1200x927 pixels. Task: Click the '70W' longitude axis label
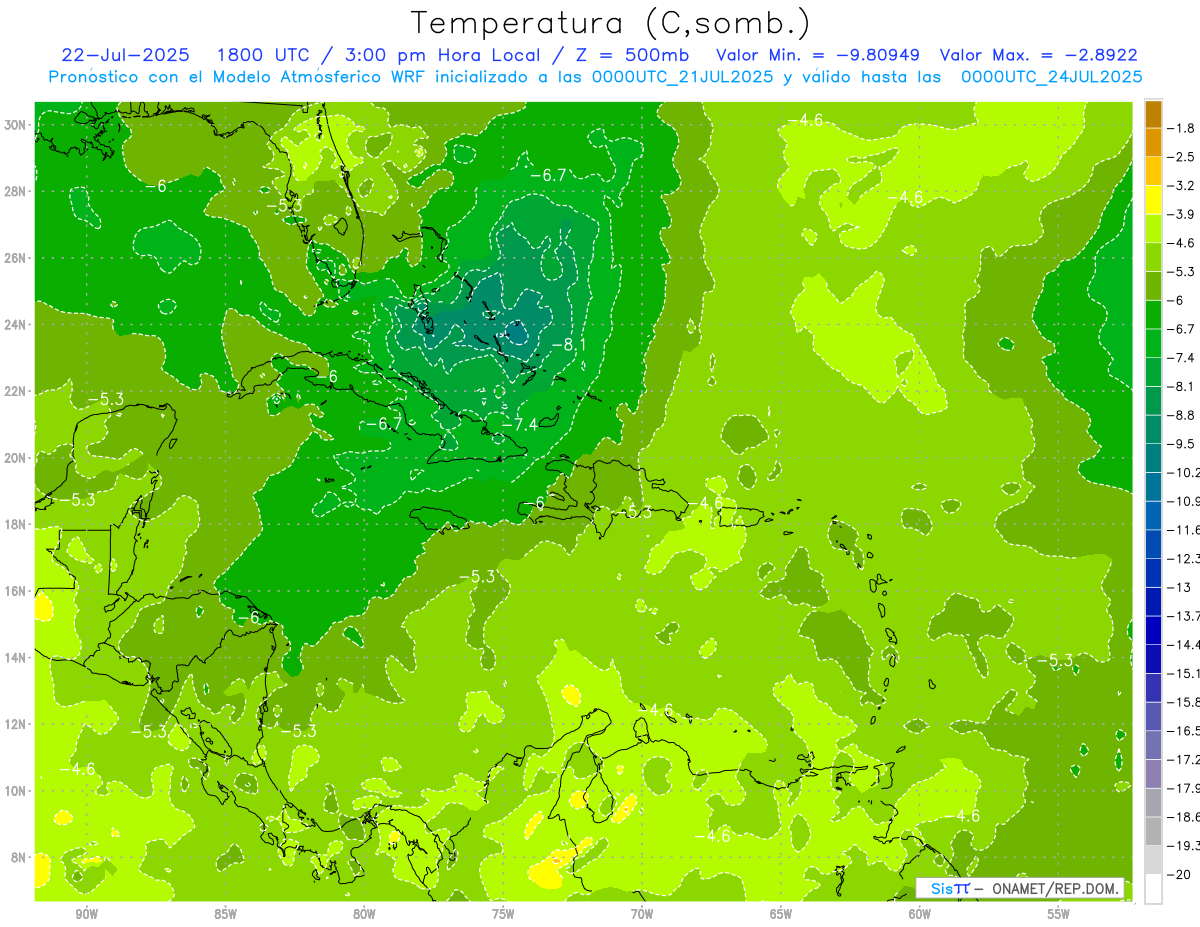[x=642, y=914]
